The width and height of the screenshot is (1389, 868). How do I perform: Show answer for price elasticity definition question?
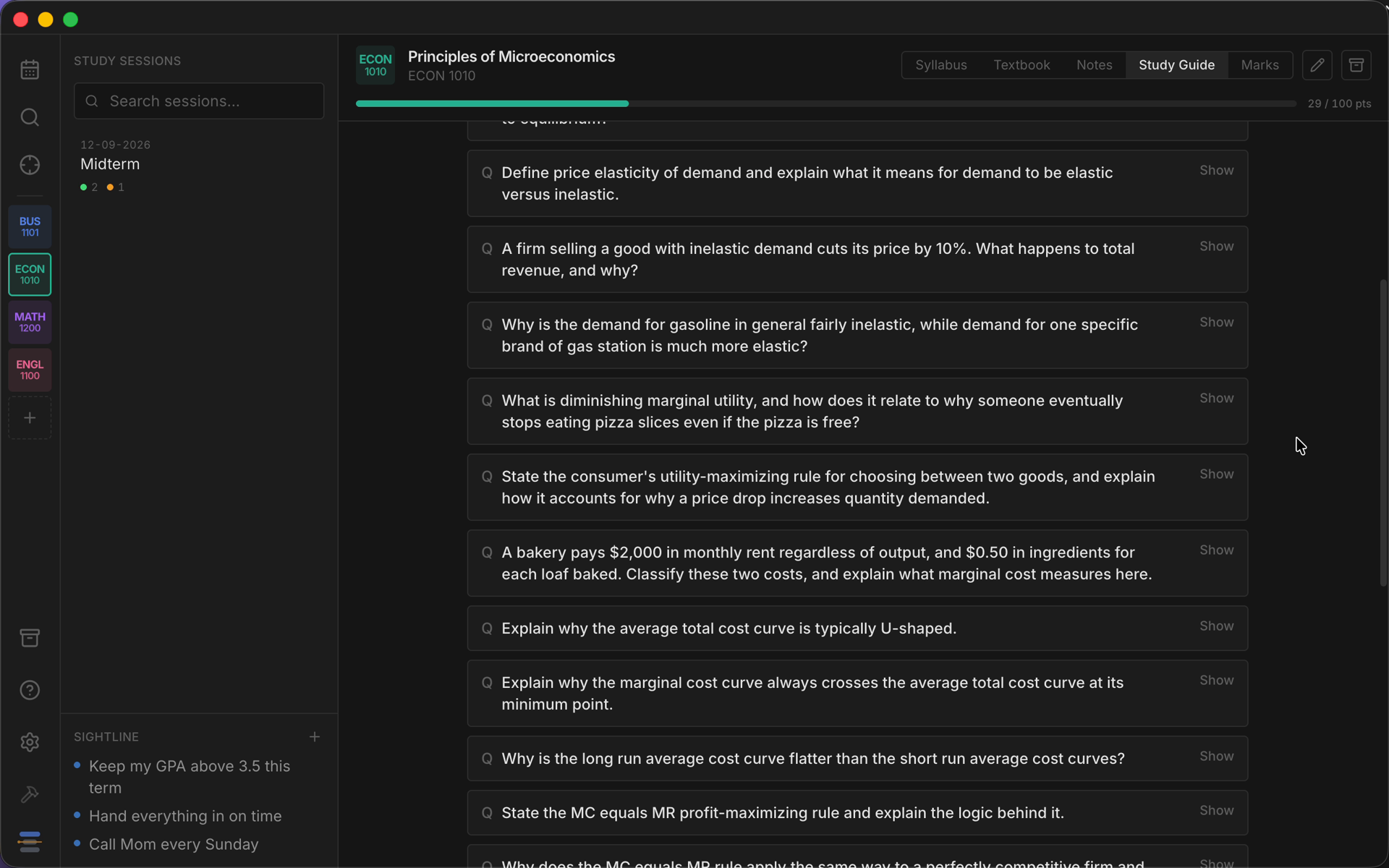(1217, 171)
